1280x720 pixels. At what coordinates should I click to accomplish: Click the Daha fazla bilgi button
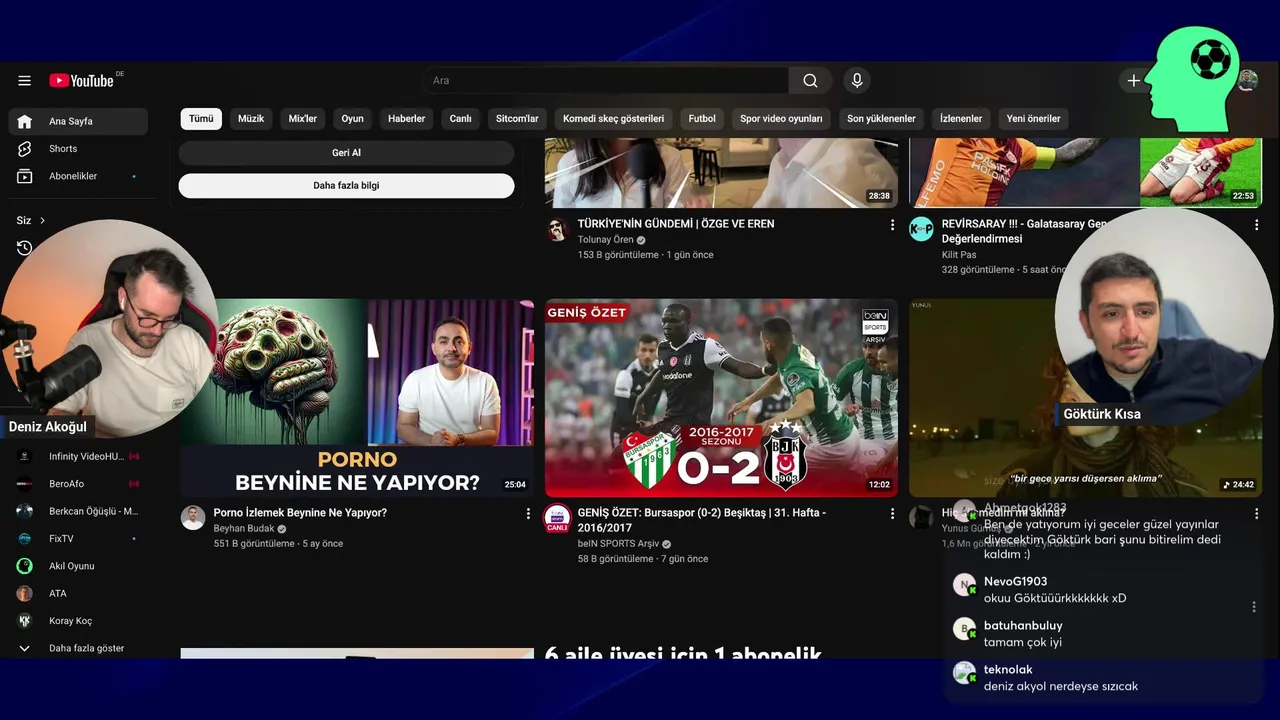(x=346, y=186)
